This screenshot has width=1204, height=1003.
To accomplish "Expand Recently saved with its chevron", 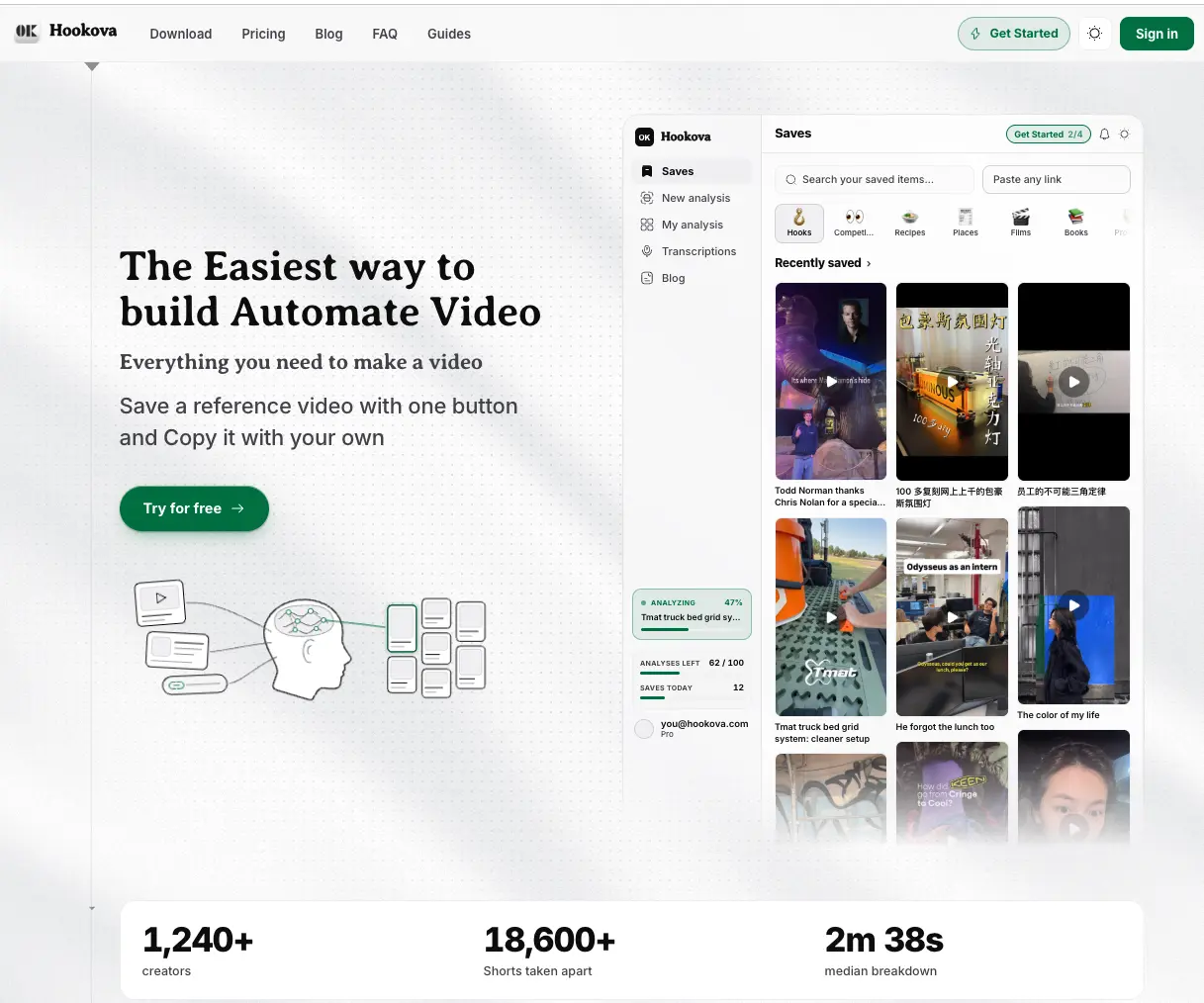I will point(869,263).
